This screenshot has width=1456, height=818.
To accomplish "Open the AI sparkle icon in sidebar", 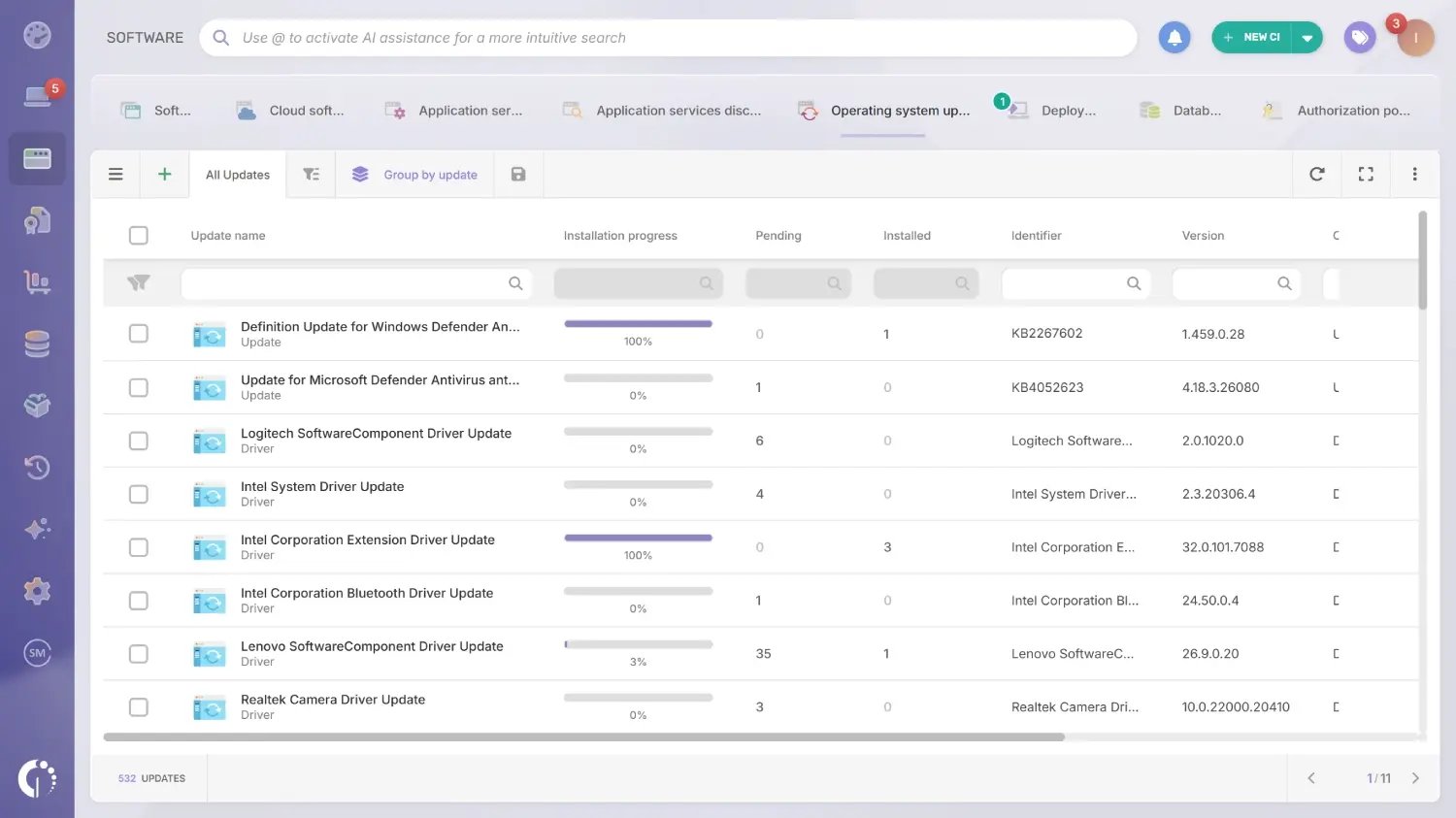I will (37, 529).
